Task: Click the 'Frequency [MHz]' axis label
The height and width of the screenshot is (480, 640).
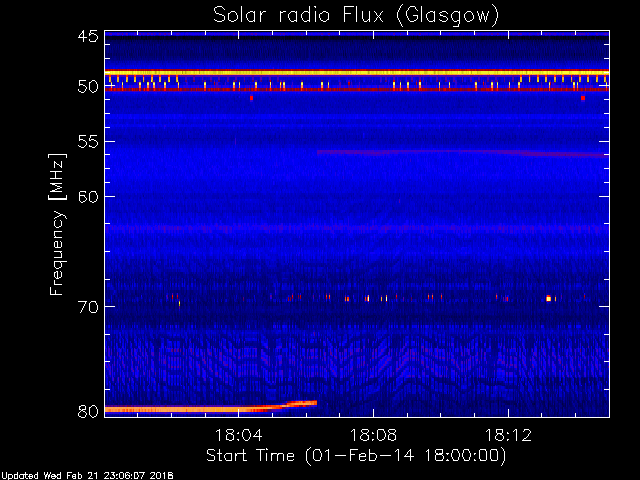Action: tap(58, 224)
